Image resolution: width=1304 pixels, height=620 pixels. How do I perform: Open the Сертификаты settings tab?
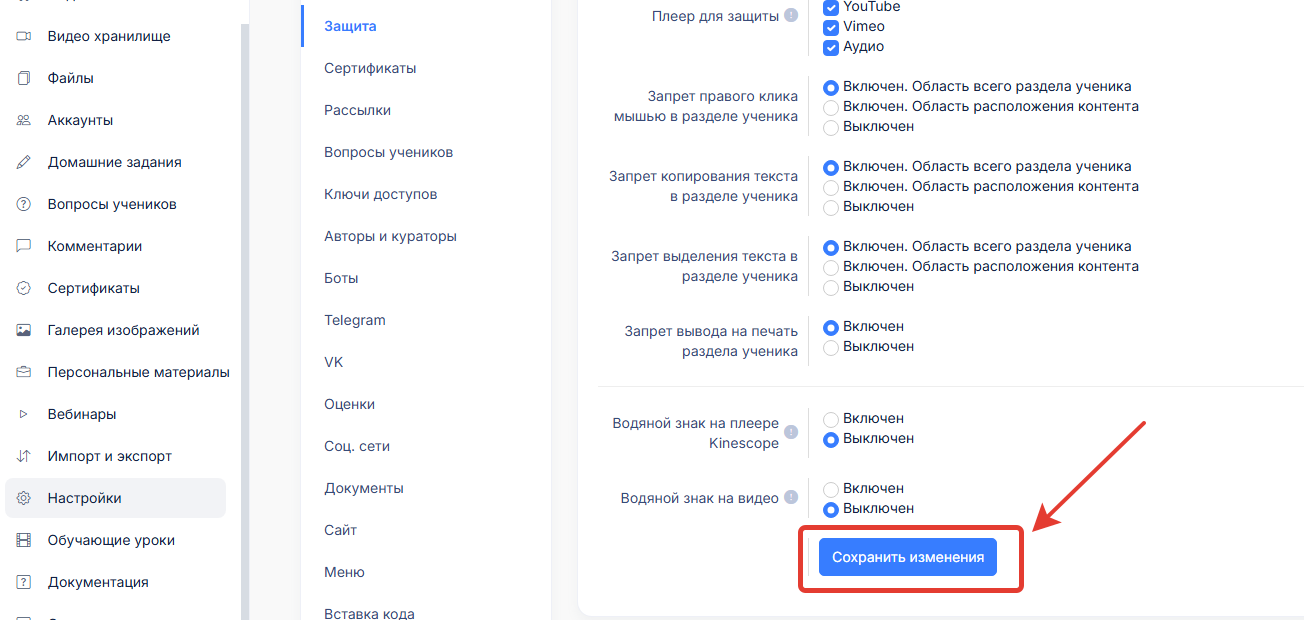point(370,68)
